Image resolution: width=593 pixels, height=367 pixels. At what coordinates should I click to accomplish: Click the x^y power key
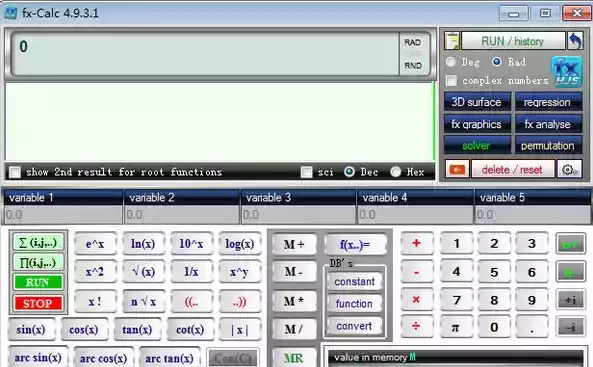240,272
